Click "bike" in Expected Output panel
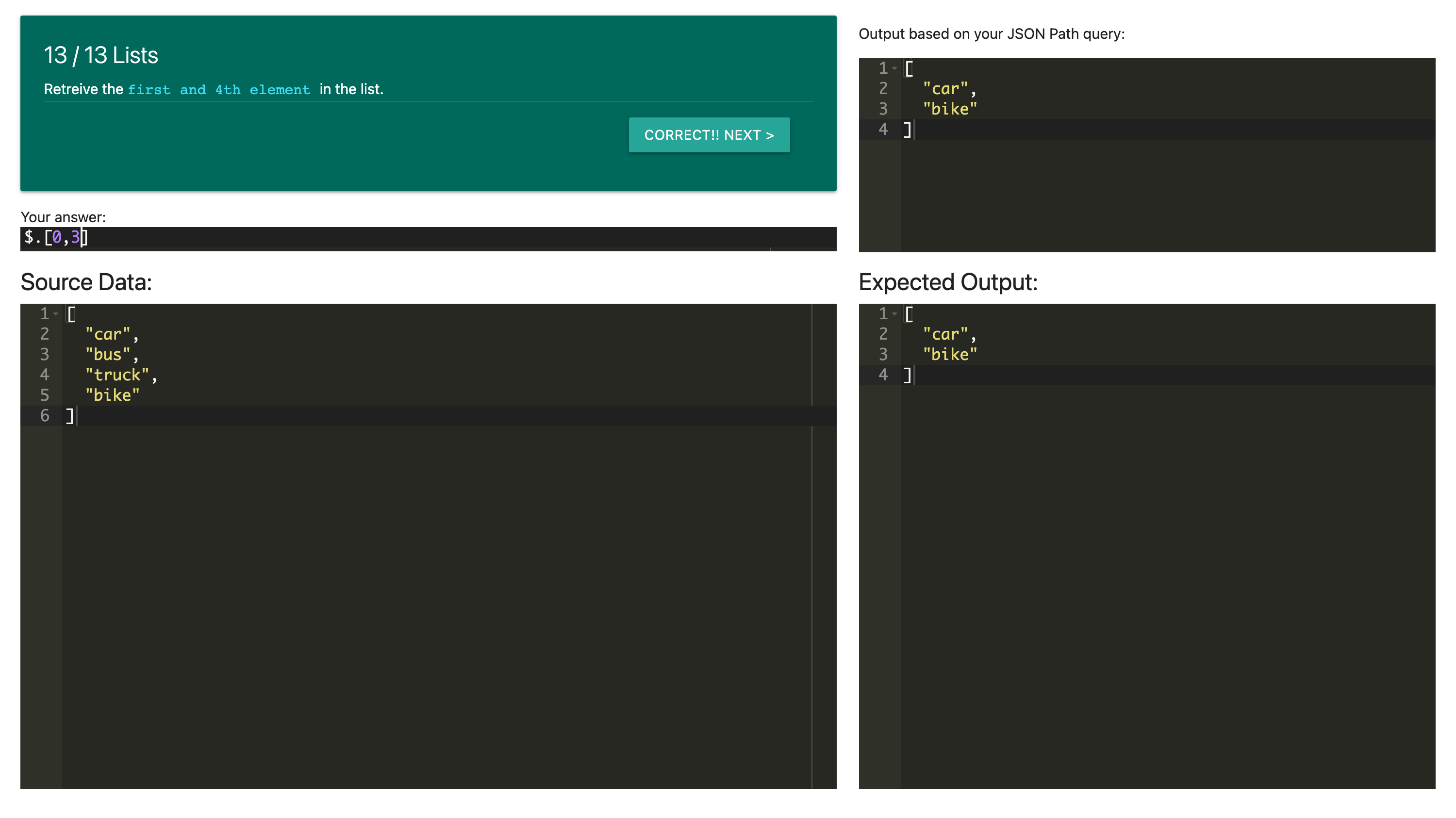Viewport: 1456px width, 818px height. (x=950, y=354)
